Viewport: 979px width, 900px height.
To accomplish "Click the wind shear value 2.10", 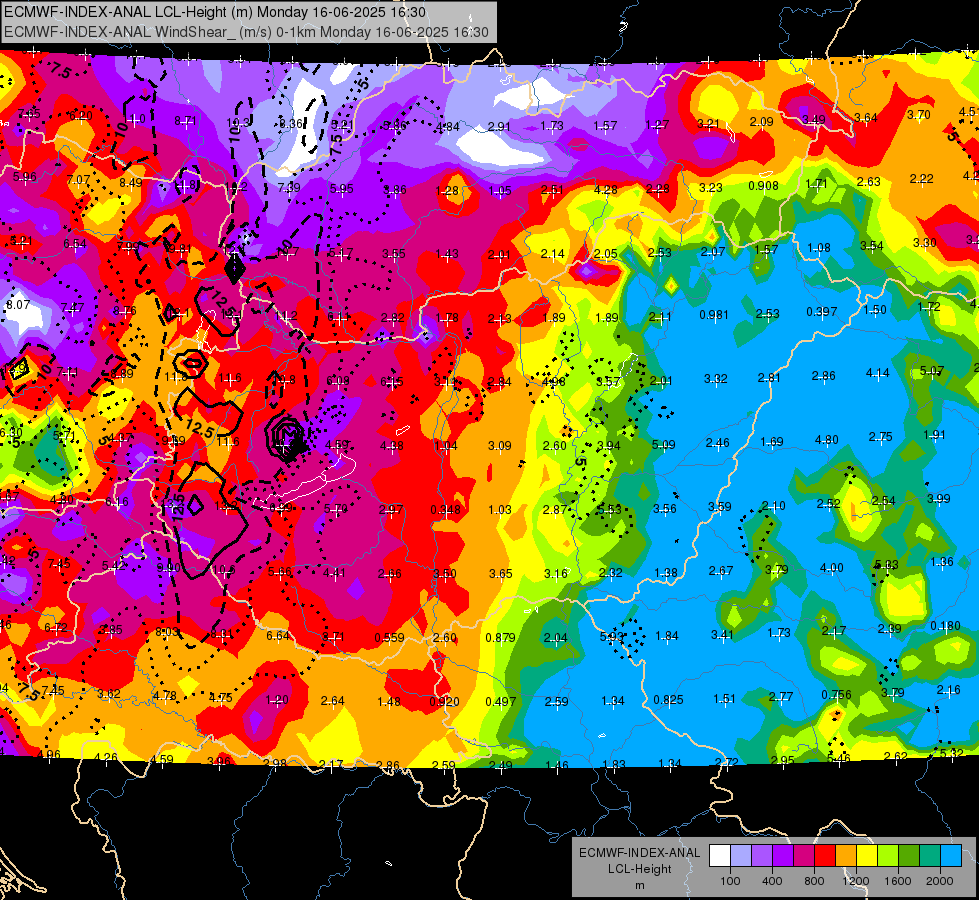I will 774,505.
